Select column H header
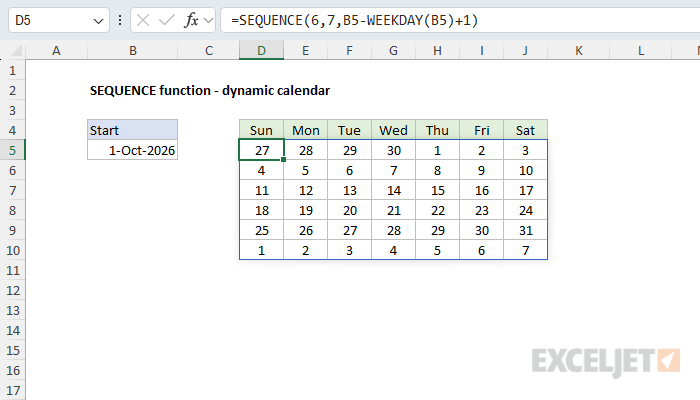700x400 pixels. point(438,50)
